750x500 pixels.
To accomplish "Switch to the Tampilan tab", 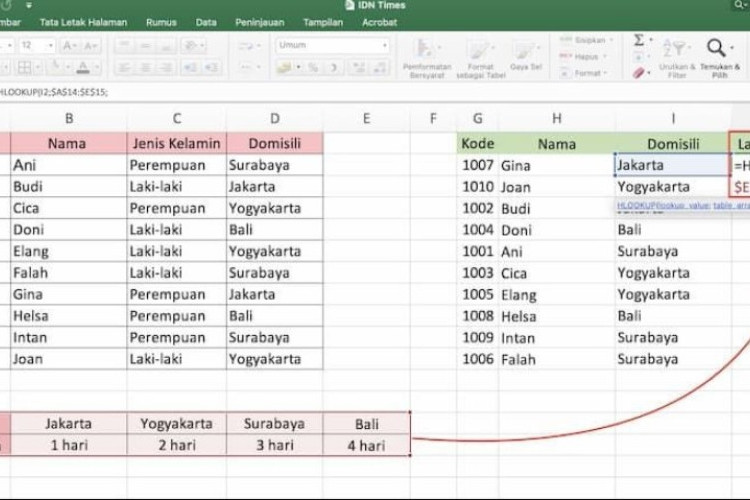I will (x=323, y=22).
